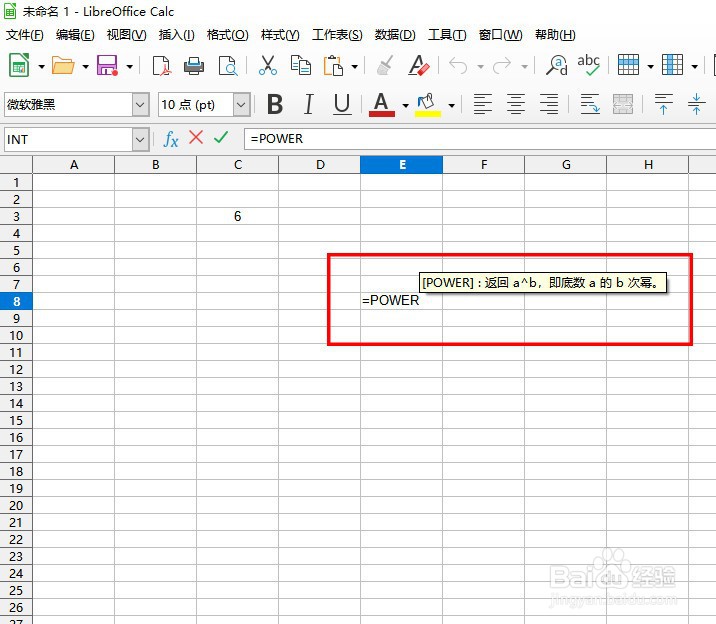The height and width of the screenshot is (624, 716).
Task: Clone formatting with the paintbrush icon
Action: point(385,65)
